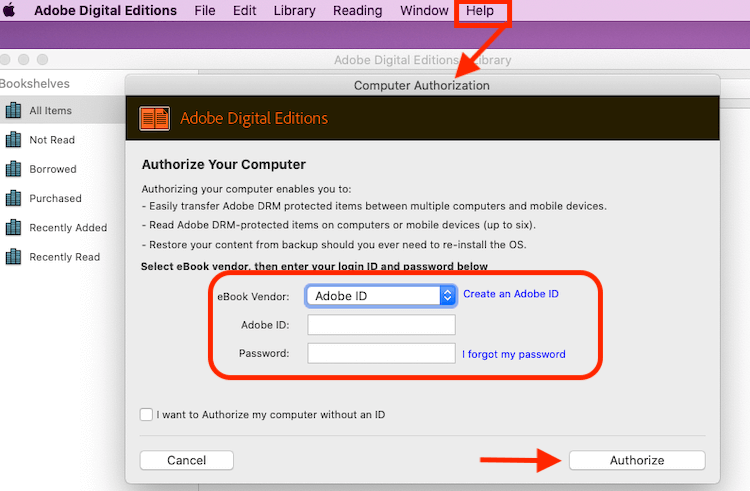Focus the Adobe ID input field

point(381,325)
